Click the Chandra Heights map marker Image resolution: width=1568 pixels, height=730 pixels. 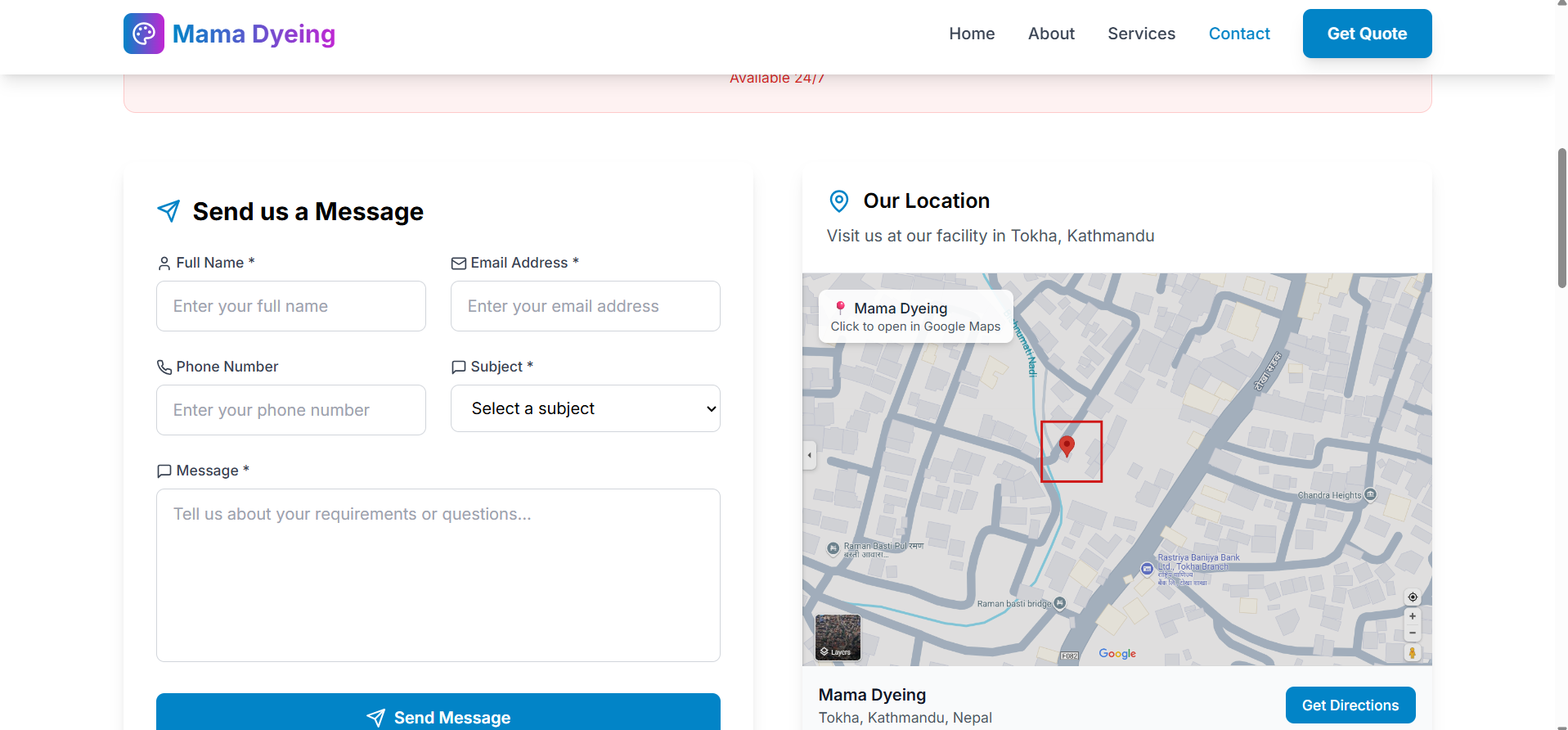pos(1370,494)
